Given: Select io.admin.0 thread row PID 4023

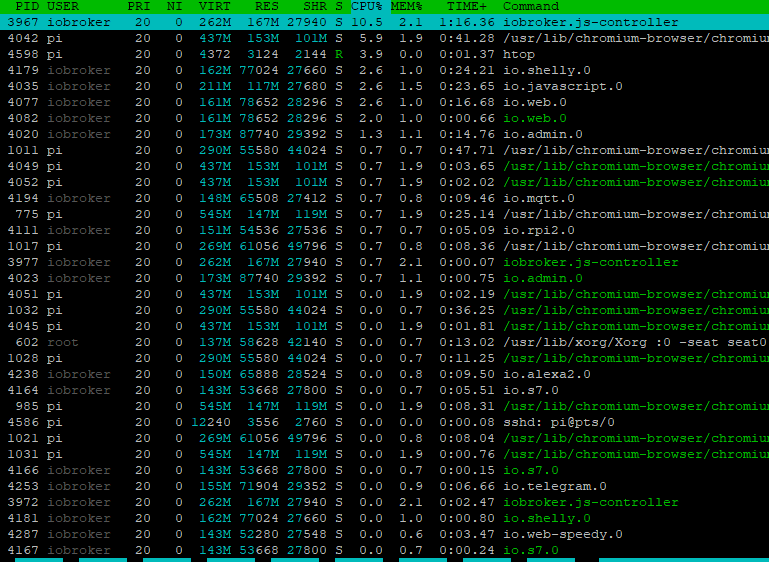Looking at the screenshot, I should point(384,278).
